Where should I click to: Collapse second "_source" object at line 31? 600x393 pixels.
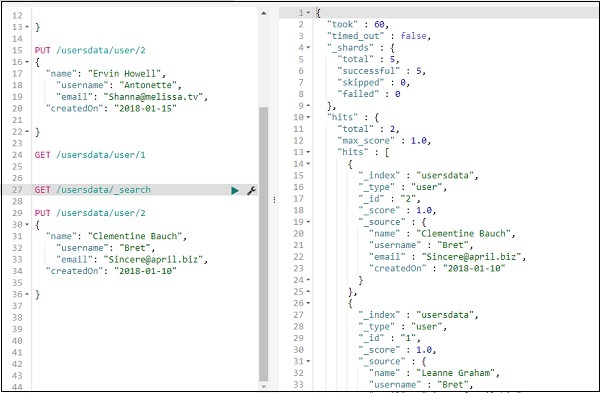pyautogui.click(x=308, y=361)
